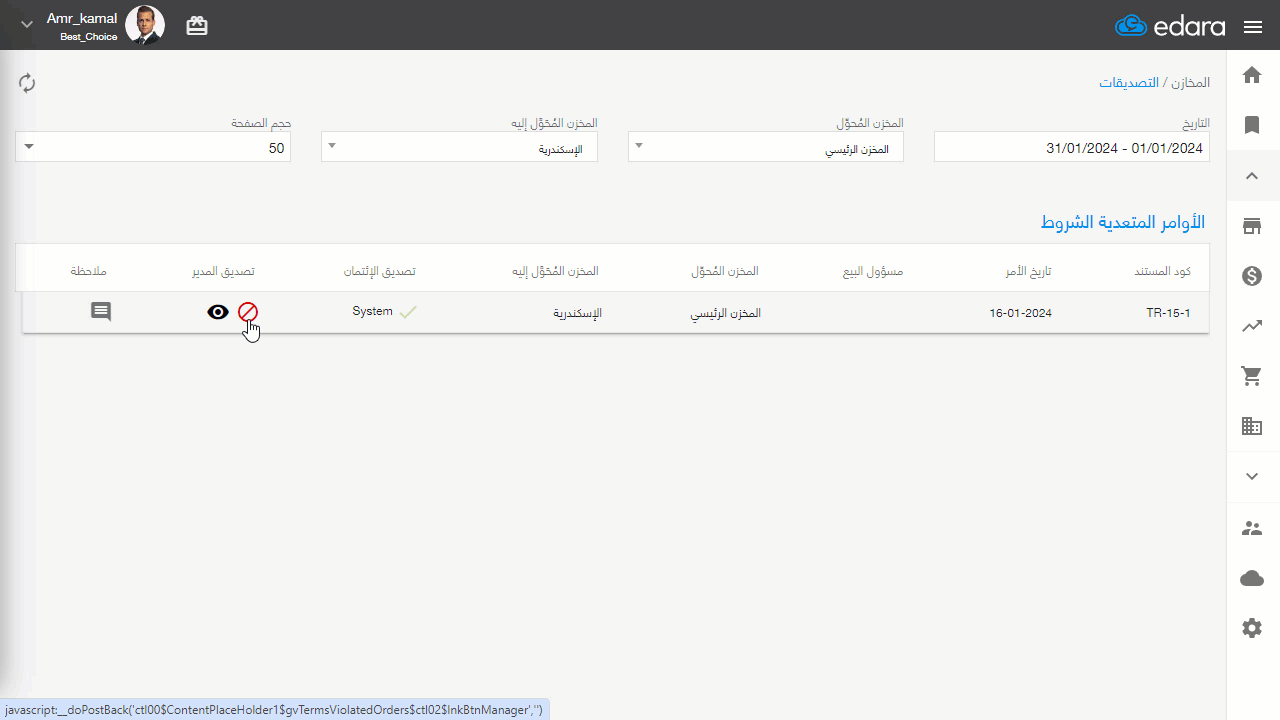Open المخزن المُحوّل dropdown

[x=766, y=148]
